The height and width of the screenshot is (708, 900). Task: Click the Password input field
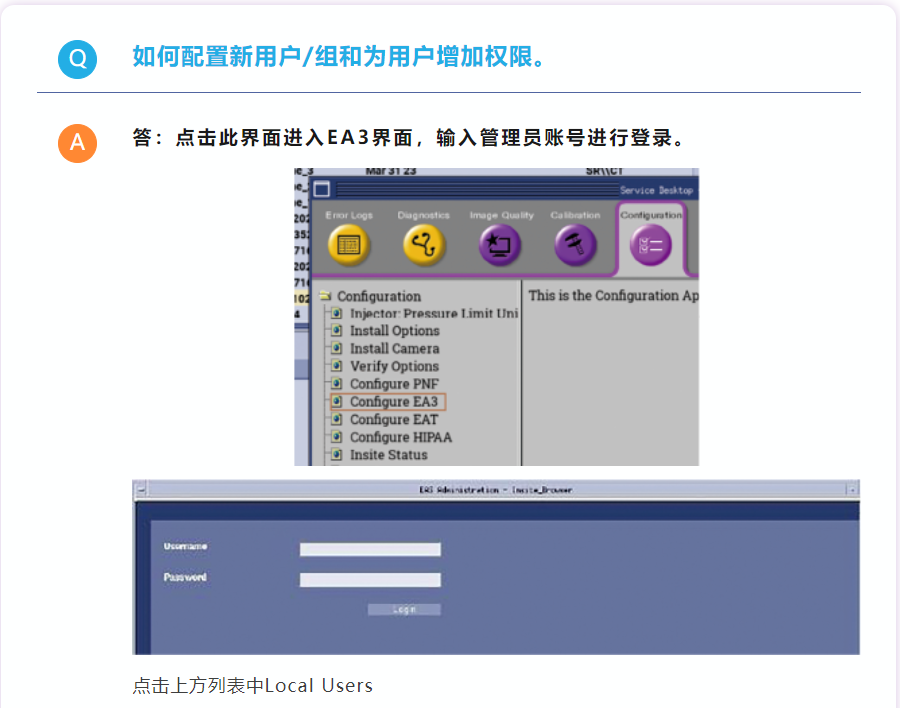pos(370,580)
